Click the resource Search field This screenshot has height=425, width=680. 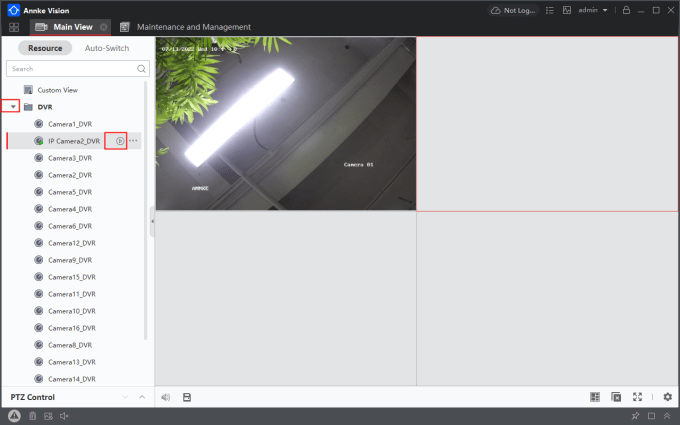pyautogui.click(x=72, y=69)
